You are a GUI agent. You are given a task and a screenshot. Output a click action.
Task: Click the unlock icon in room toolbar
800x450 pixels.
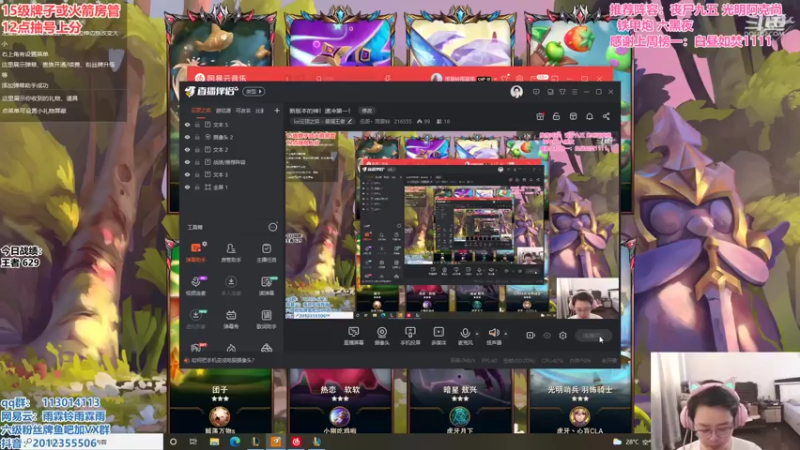pos(556,117)
